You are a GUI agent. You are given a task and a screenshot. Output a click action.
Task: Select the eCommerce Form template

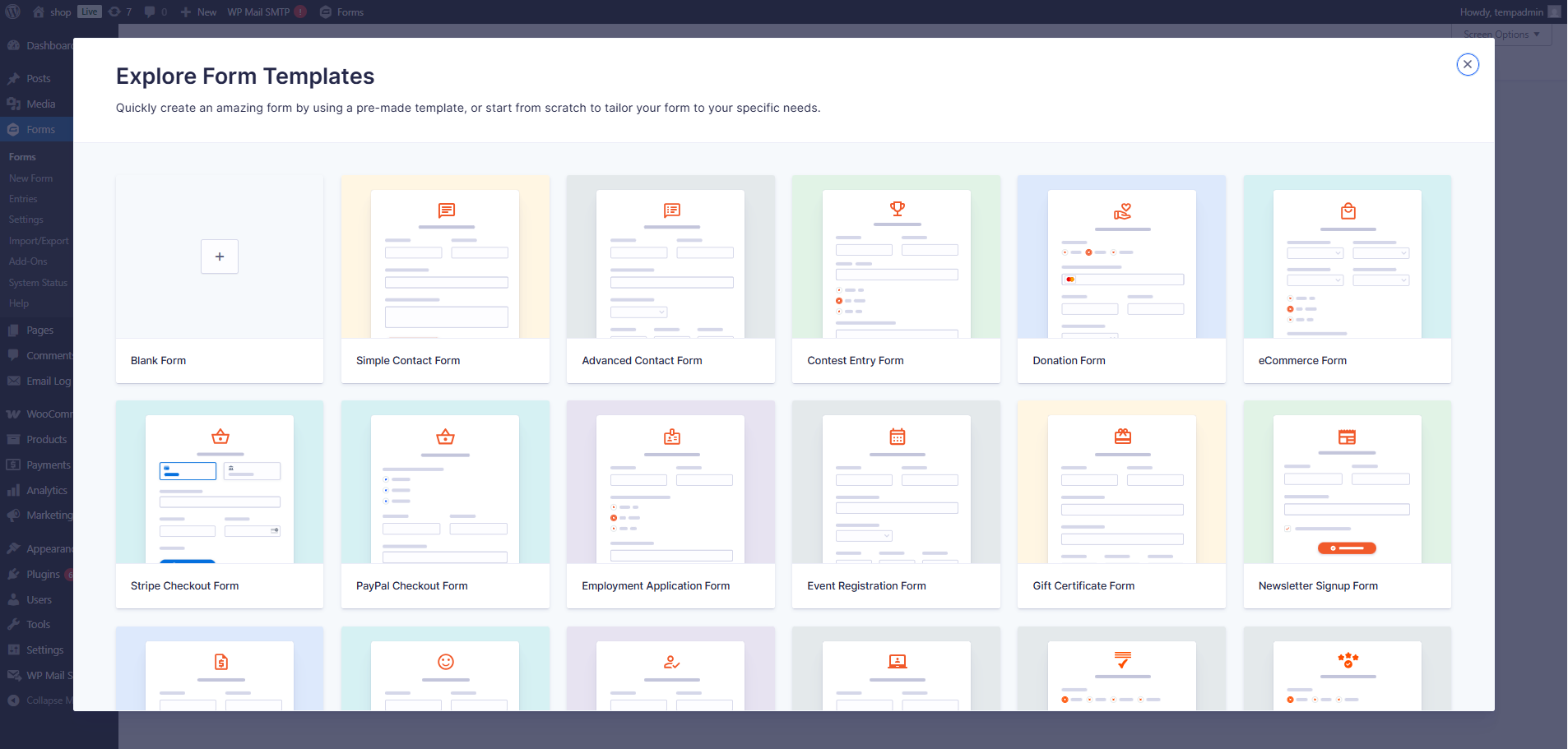coord(1348,279)
